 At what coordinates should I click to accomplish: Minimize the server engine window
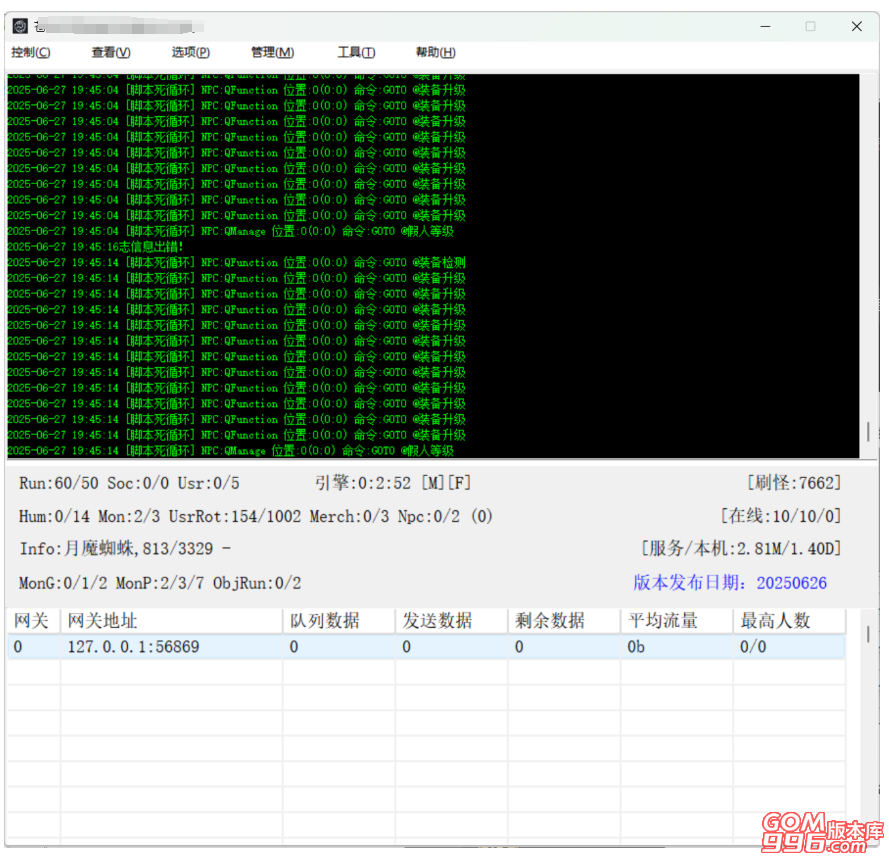[764, 27]
